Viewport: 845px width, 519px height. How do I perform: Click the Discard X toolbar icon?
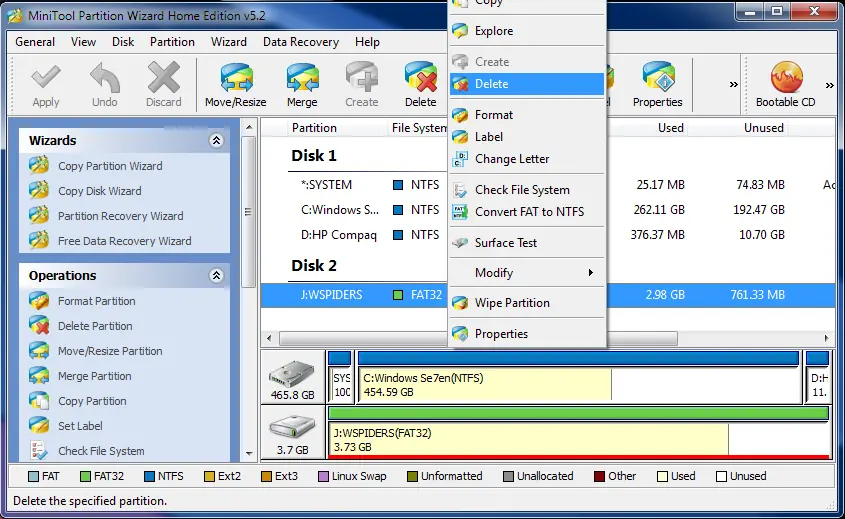tap(164, 78)
